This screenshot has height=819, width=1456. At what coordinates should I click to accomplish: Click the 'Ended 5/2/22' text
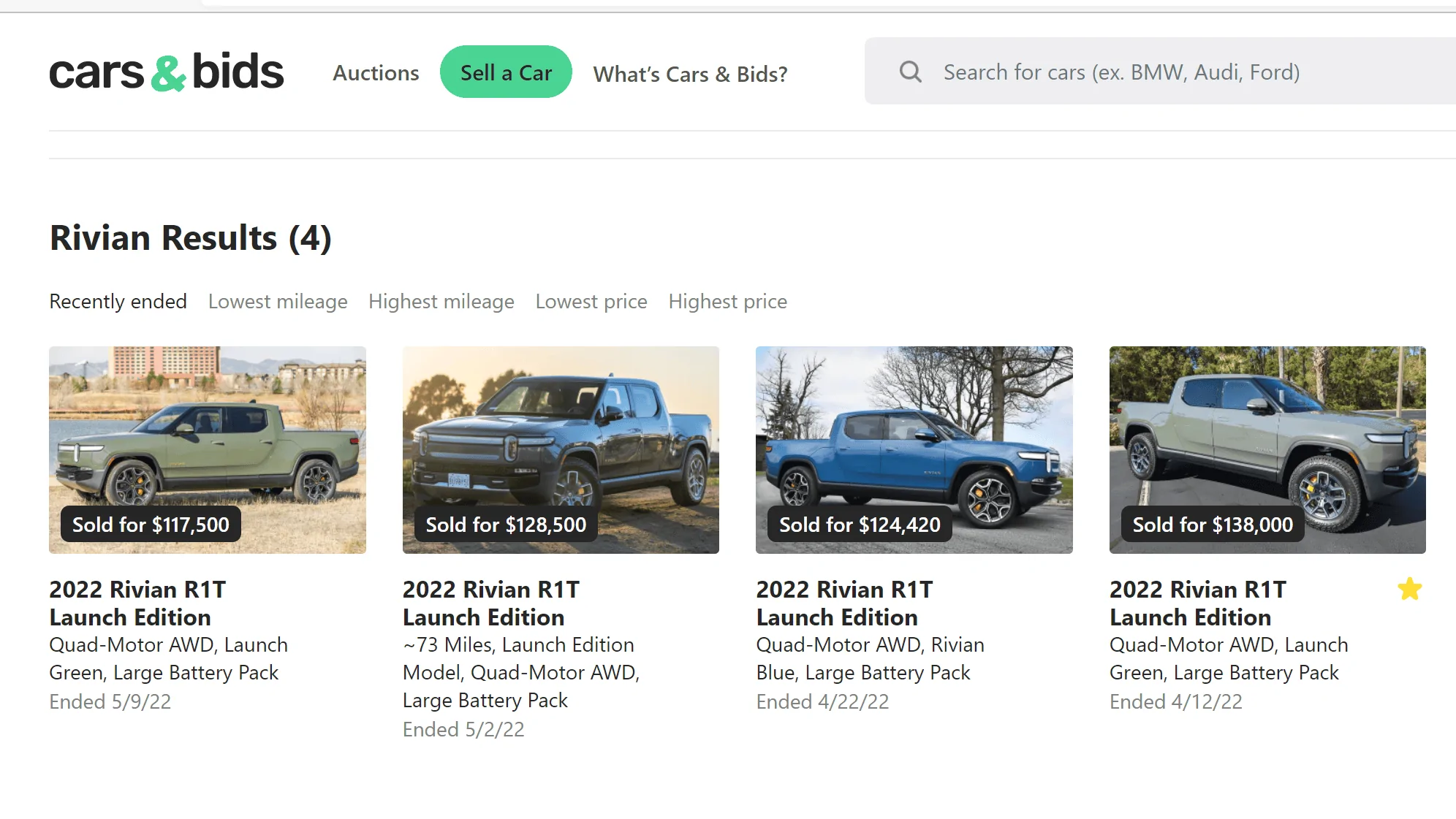point(463,729)
